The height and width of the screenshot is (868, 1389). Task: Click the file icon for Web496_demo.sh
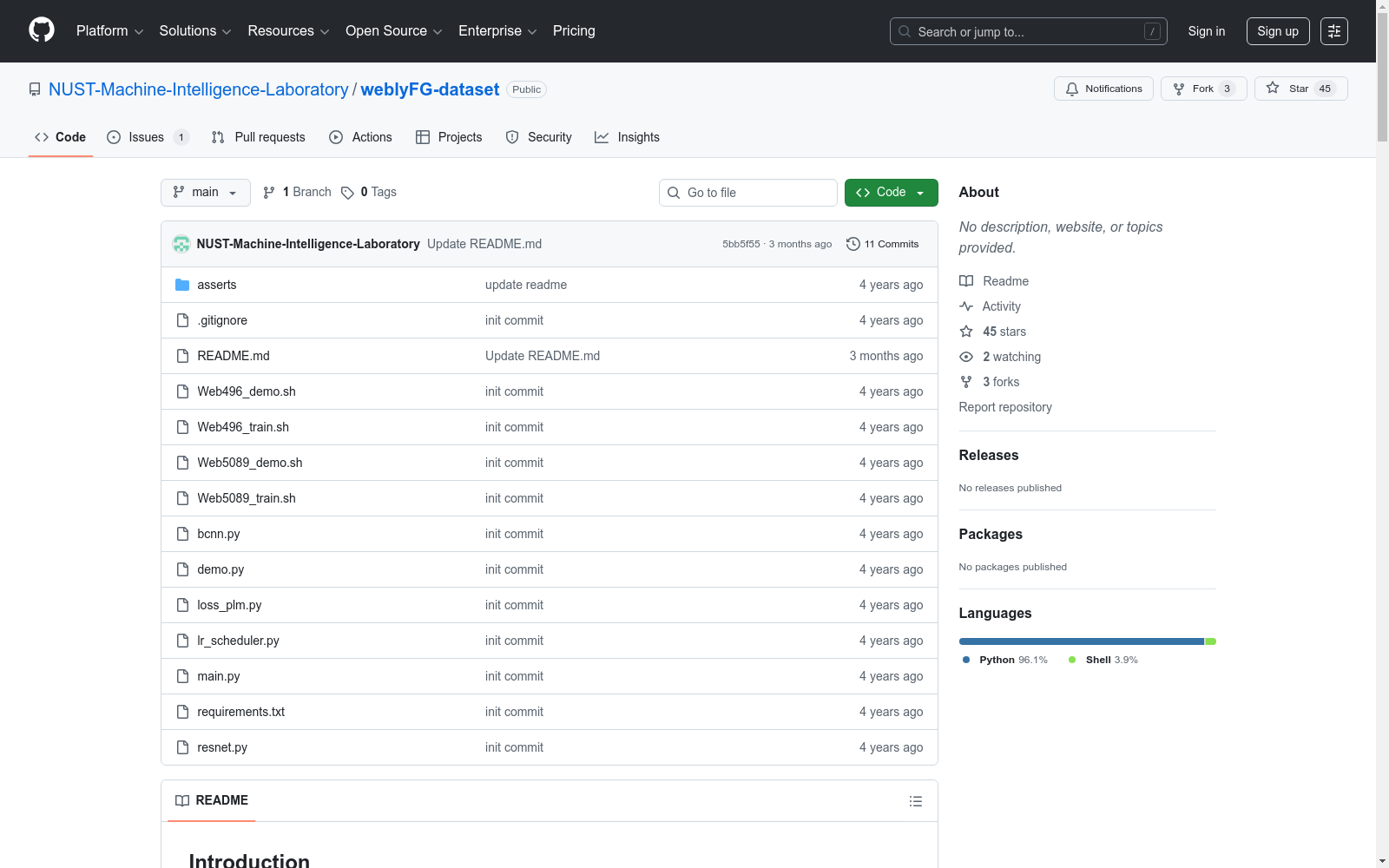coord(182,391)
